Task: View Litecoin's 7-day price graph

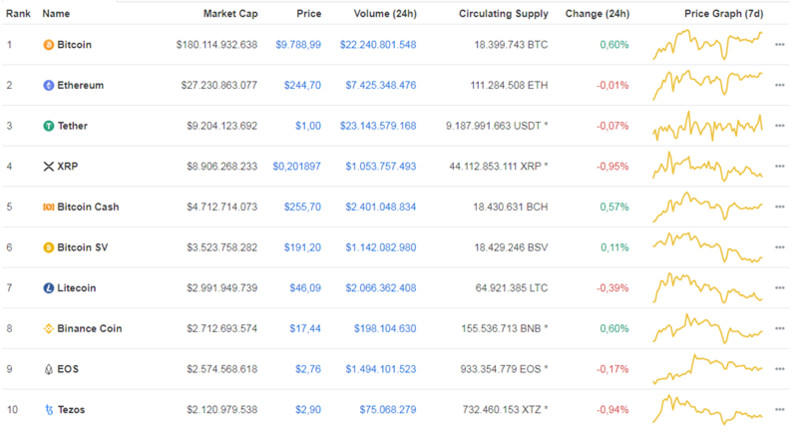Action: (x=706, y=287)
